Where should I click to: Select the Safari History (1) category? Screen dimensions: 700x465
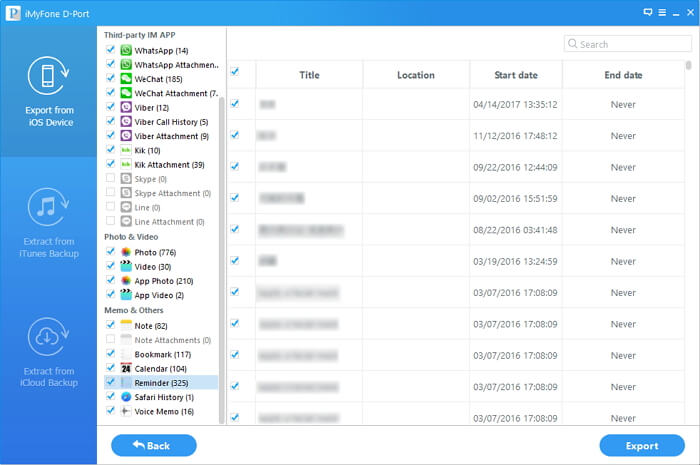tap(164, 397)
